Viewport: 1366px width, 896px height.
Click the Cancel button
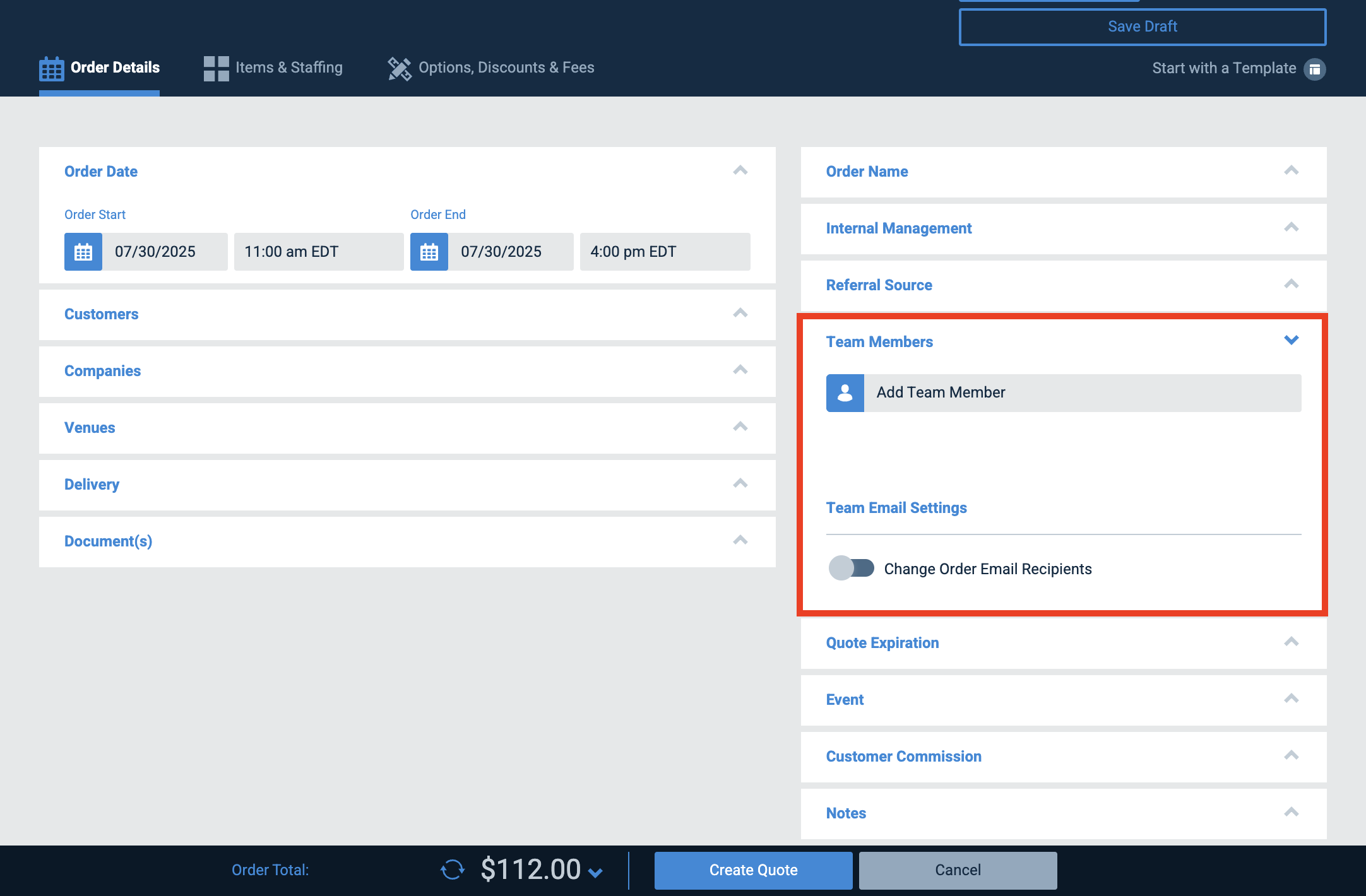[958, 870]
